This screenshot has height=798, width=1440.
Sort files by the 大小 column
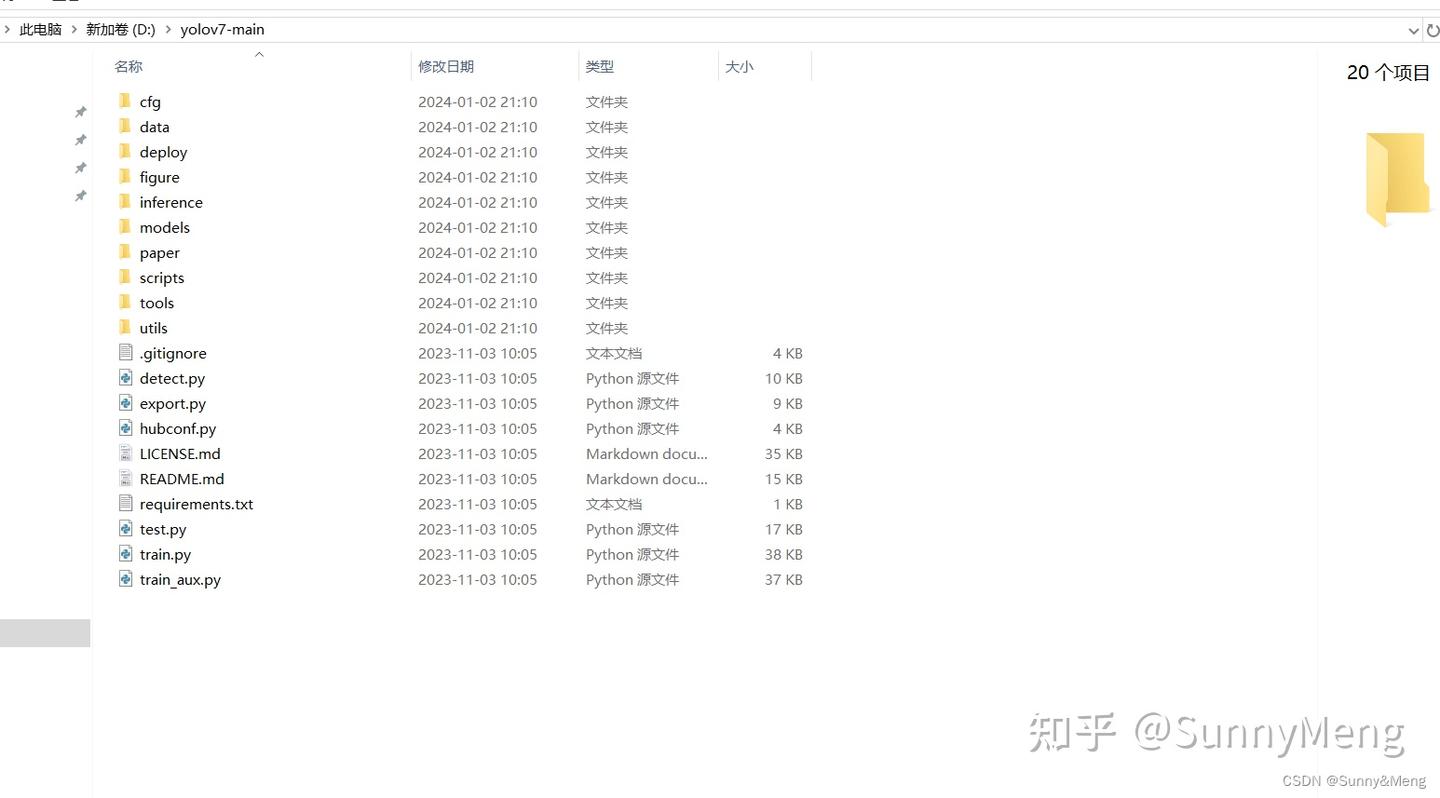tap(740, 66)
